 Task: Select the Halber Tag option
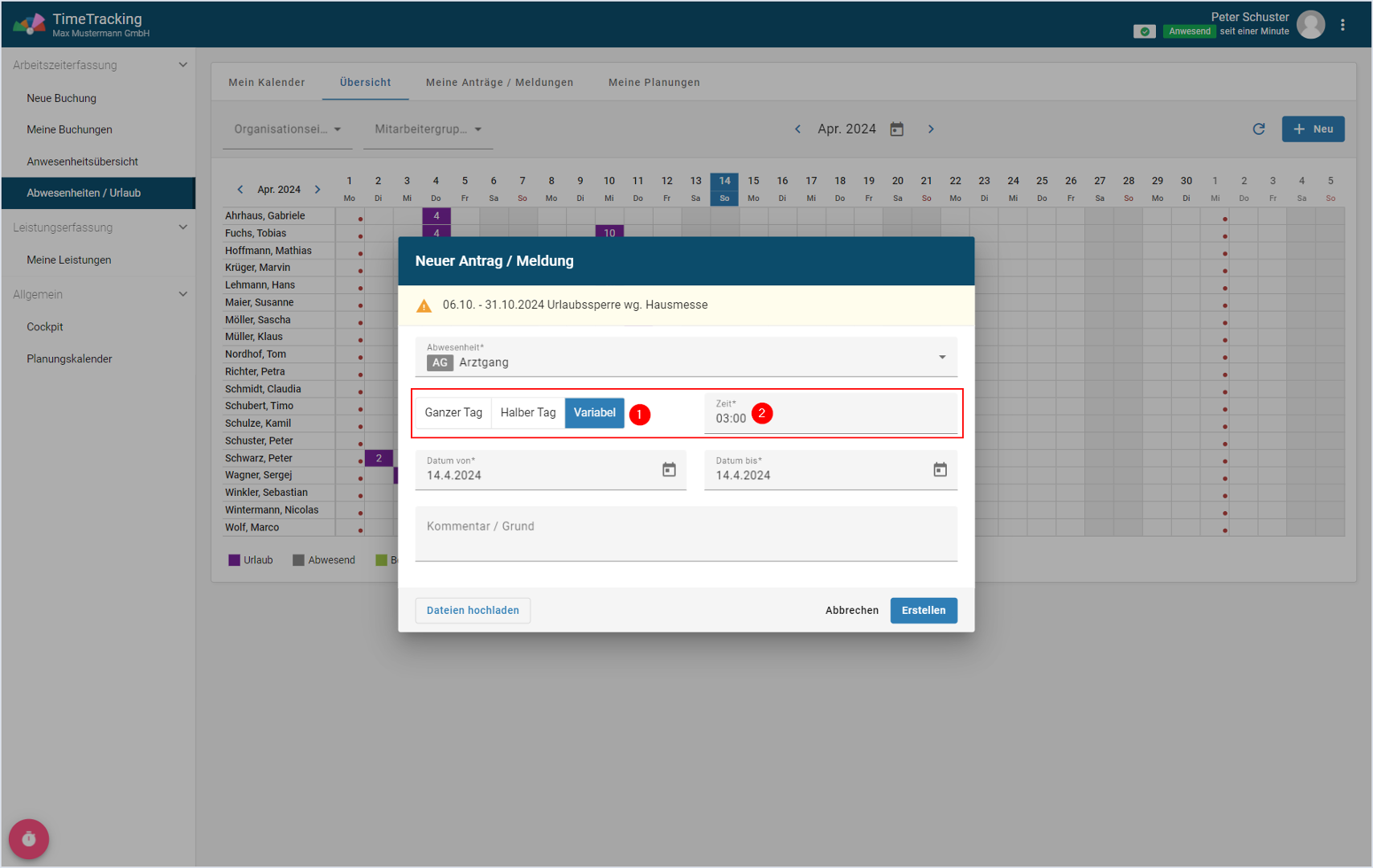click(x=528, y=413)
